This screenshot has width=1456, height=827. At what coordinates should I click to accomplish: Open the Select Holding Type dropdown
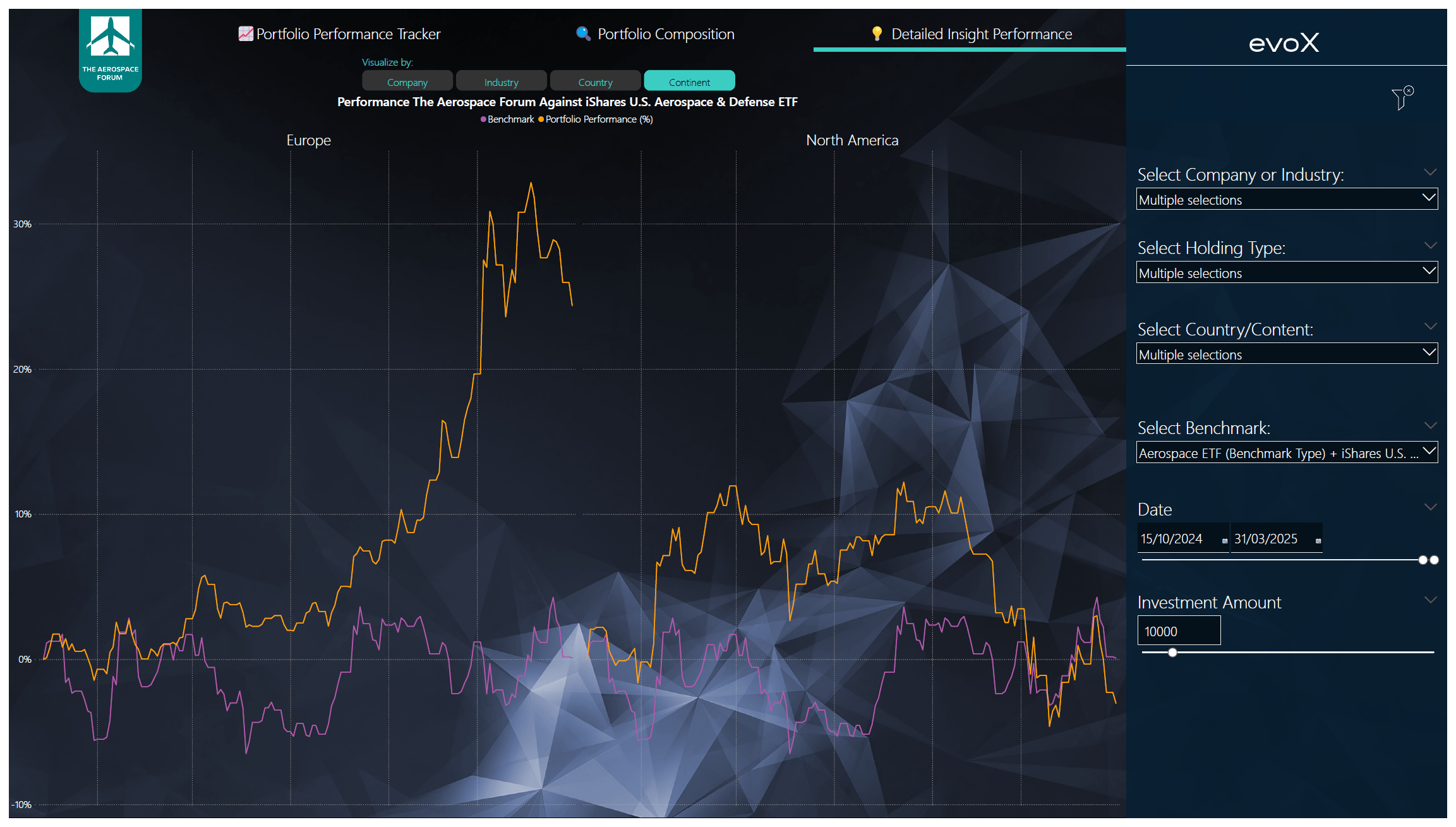1286,272
